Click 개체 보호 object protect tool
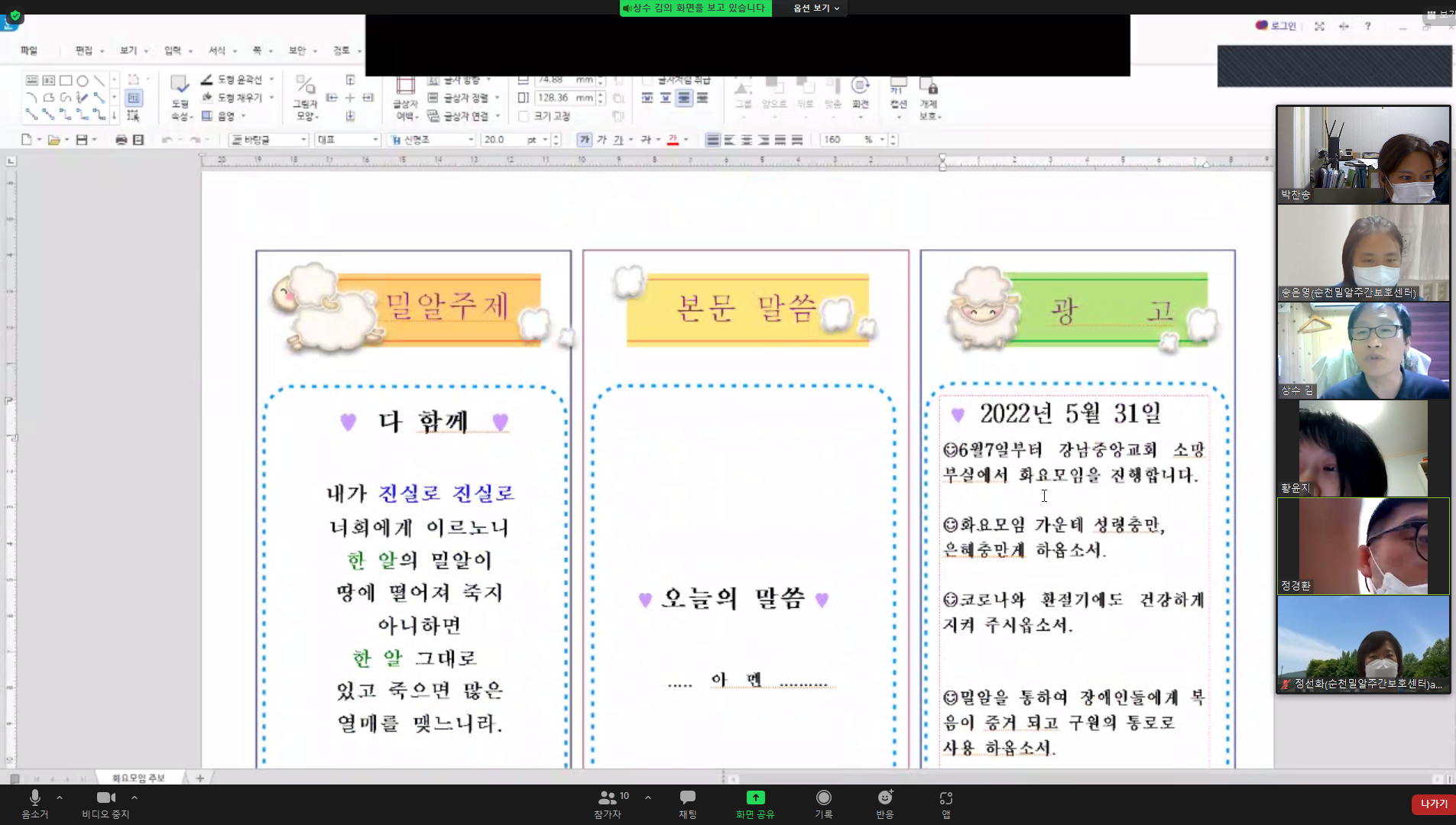Image resolution: width=1456 pixels, height=825 pixels. pyautogui.click(x=929, y=99)
